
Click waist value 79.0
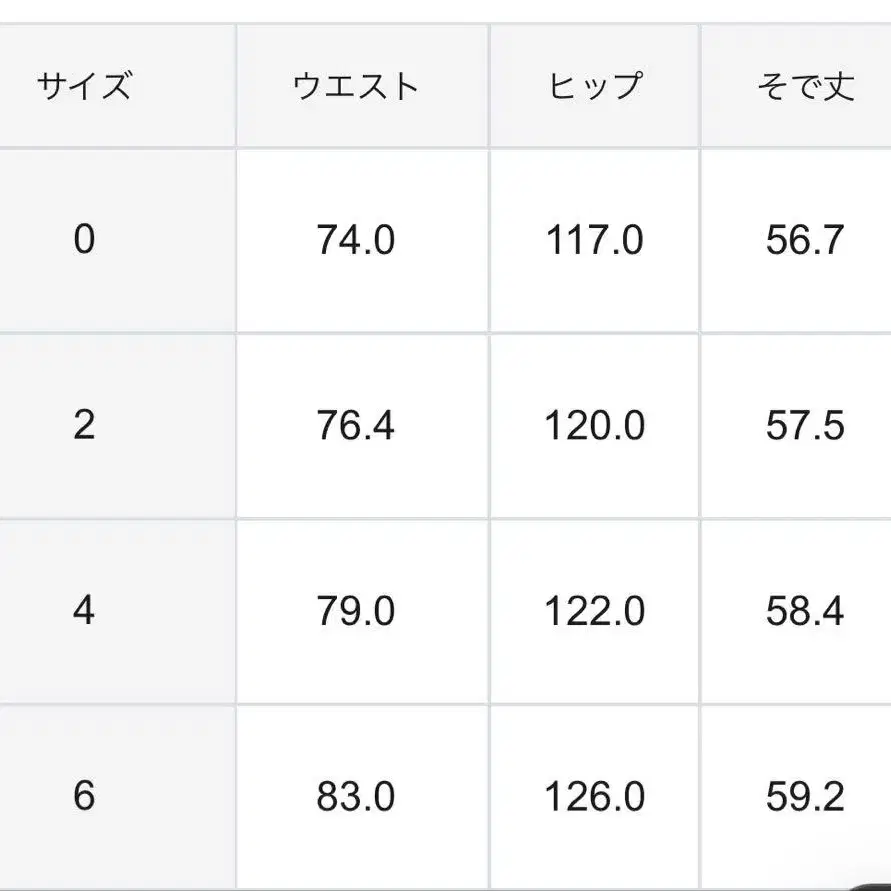(356, 611)
